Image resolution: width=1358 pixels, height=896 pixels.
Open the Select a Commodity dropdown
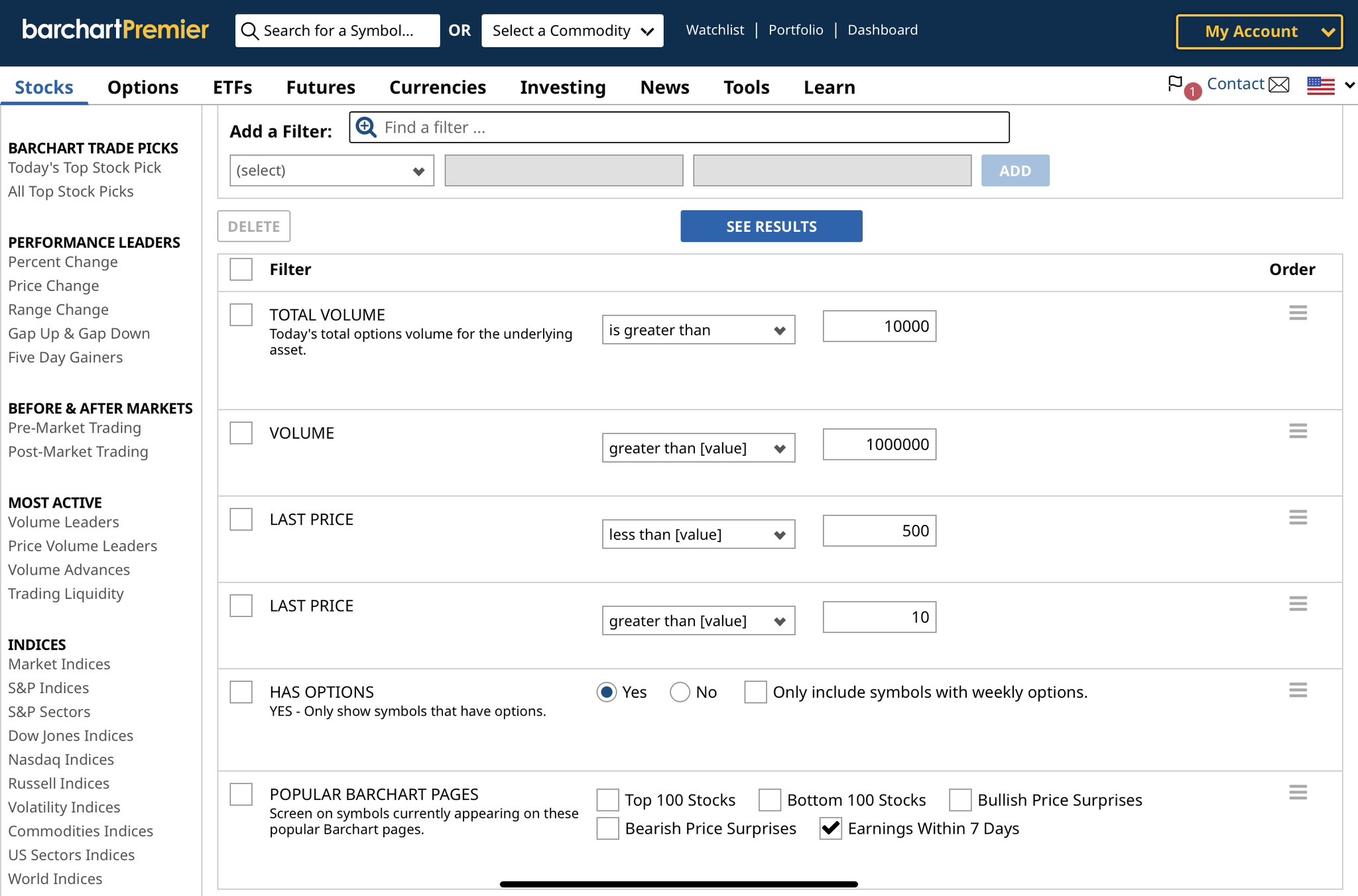tap(572, 30)
